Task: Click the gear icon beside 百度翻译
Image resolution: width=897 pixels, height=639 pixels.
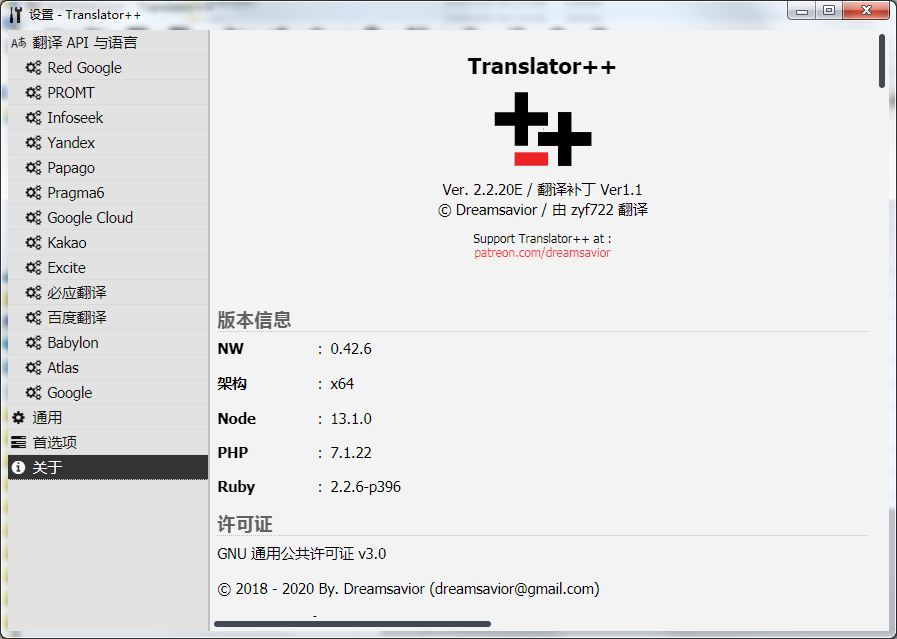Action: [x=33, y=317]
